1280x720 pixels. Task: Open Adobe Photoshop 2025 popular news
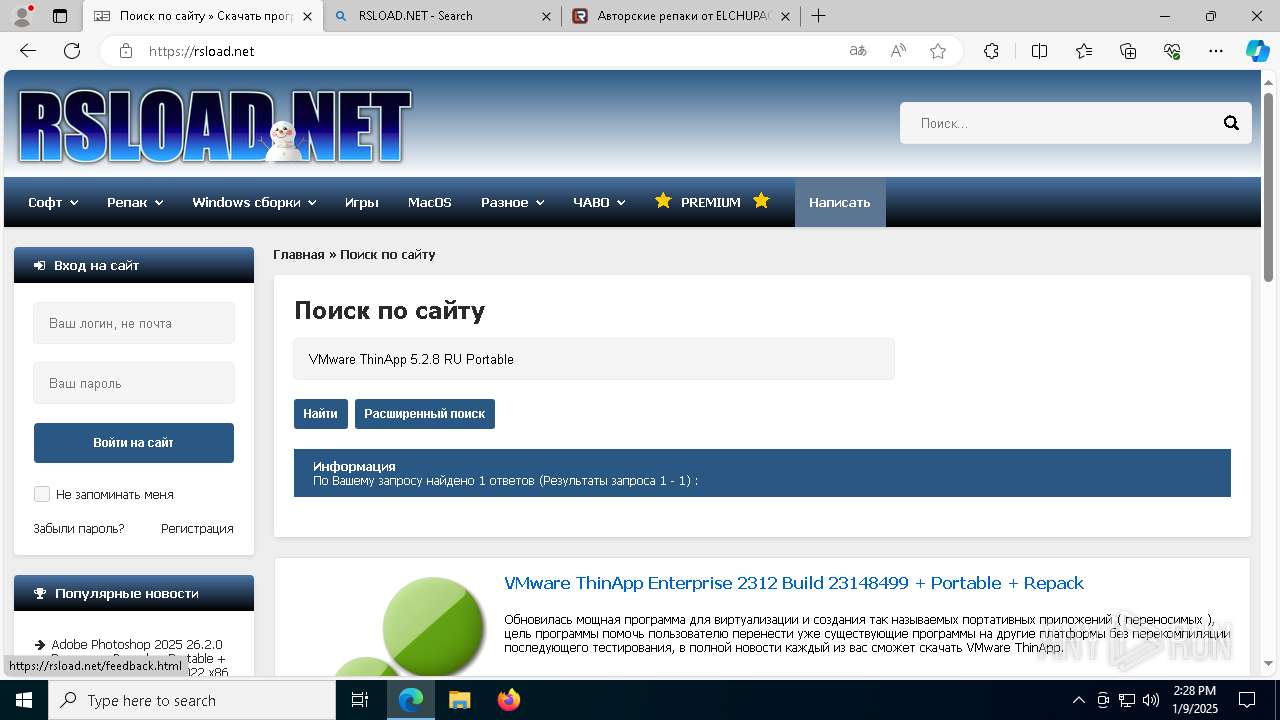pyautogui.click(x=137, y=644)
